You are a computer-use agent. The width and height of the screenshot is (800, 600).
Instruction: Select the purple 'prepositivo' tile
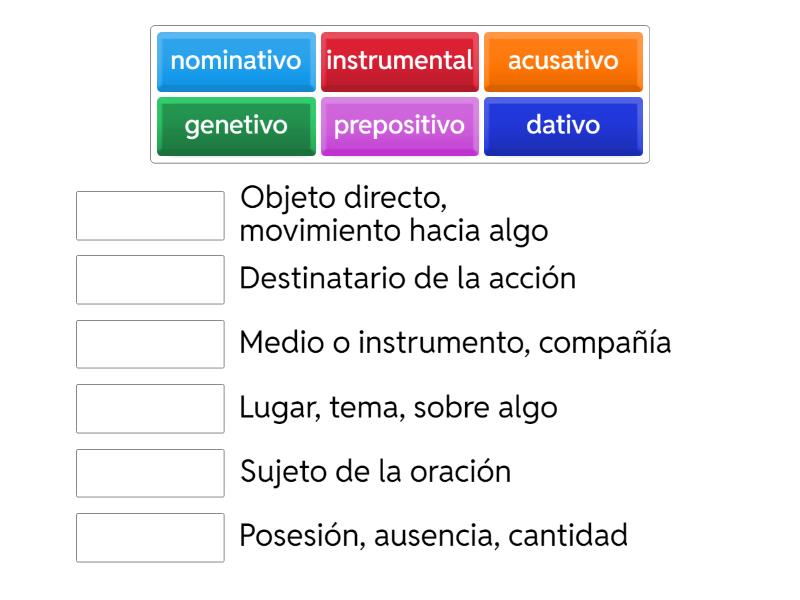click(399, 126)
